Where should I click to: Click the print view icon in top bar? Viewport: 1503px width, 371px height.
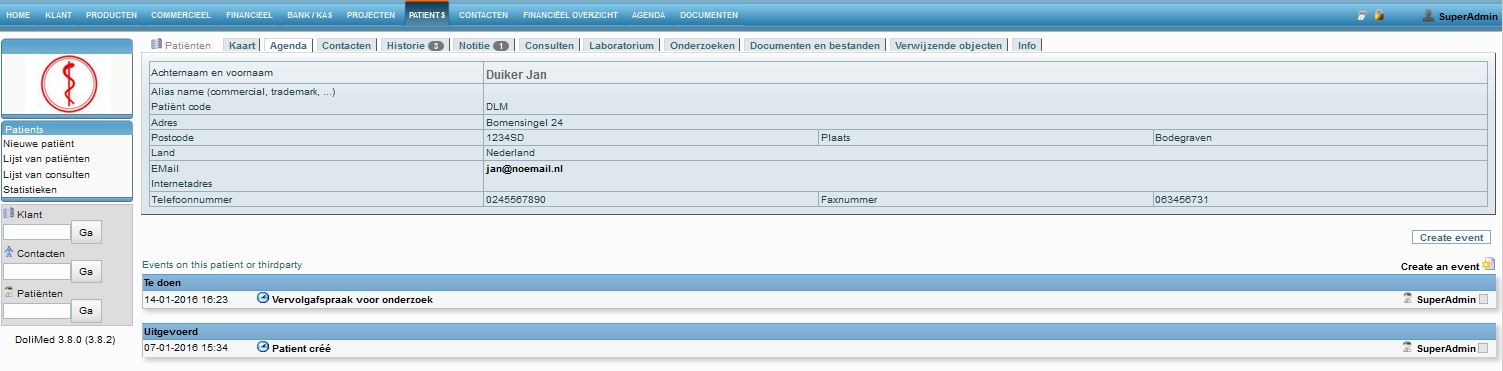(x=1362, y=16)
